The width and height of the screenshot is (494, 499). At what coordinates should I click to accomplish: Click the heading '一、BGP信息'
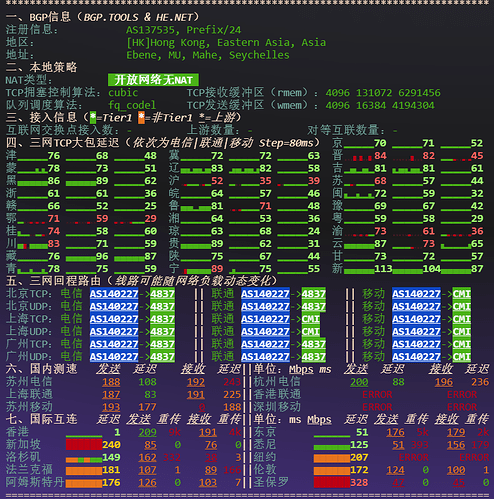pyautogui.click(x=38, y=17)
